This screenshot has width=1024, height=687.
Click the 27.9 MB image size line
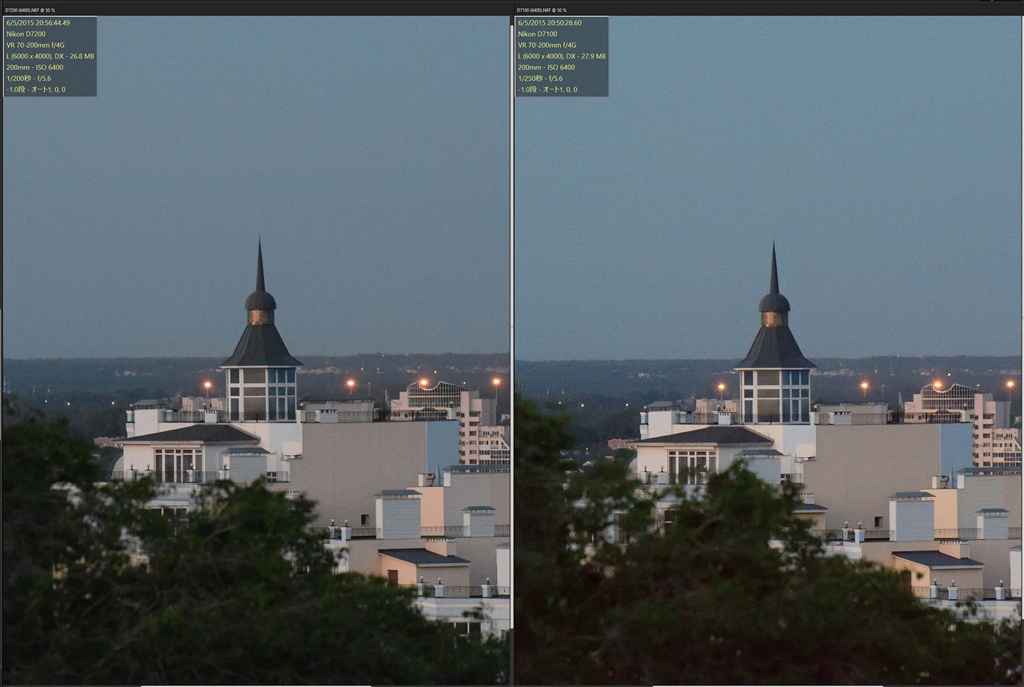point(562,56)
